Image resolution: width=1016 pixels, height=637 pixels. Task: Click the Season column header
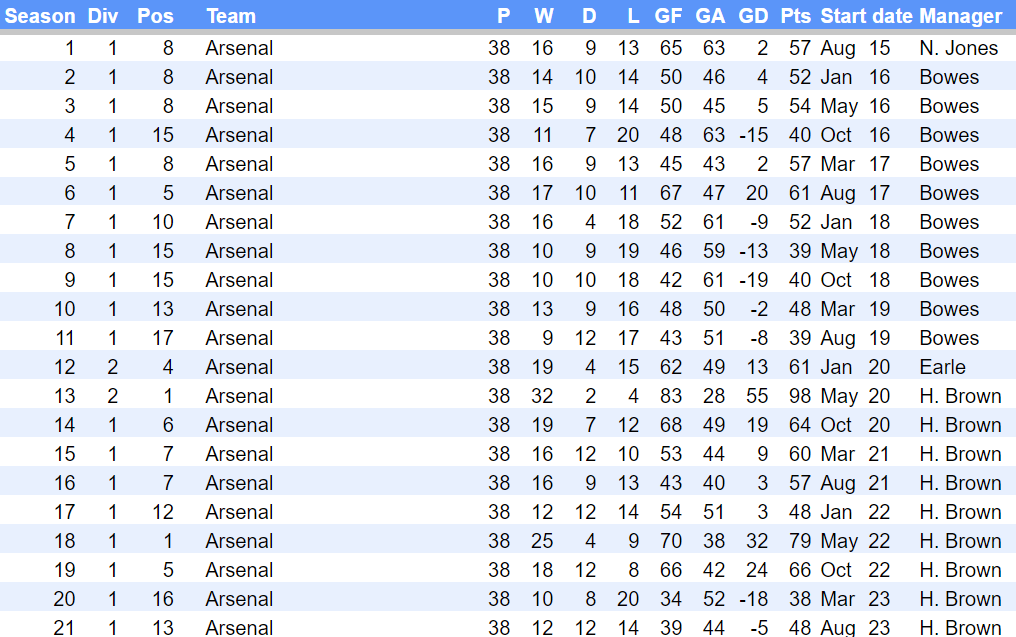(x=40, y=16)
